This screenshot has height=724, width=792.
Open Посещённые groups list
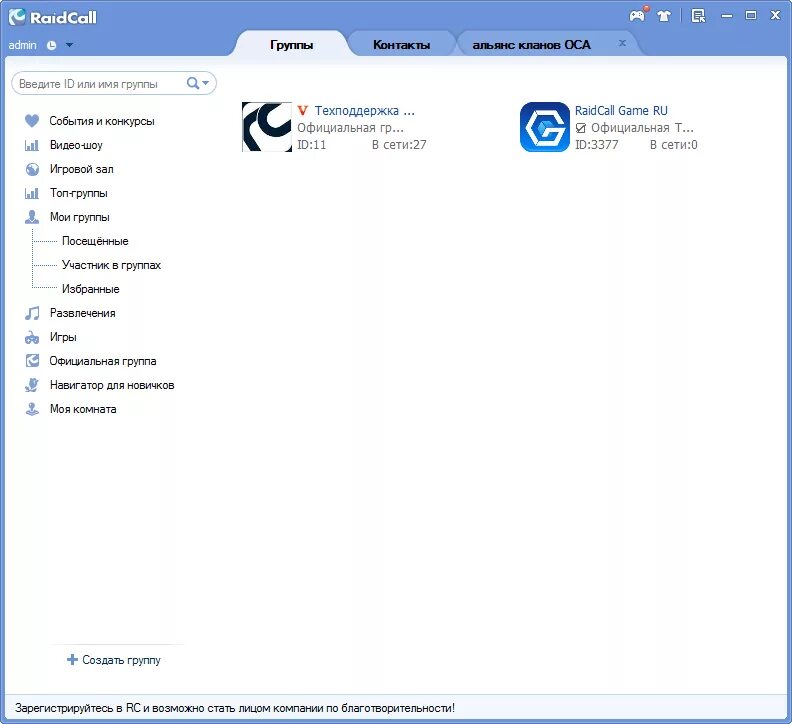(95, 241)
